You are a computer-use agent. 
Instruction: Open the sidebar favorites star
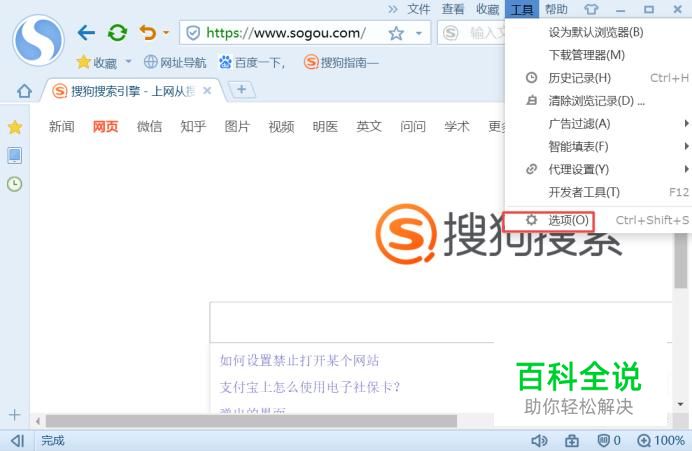15,127
